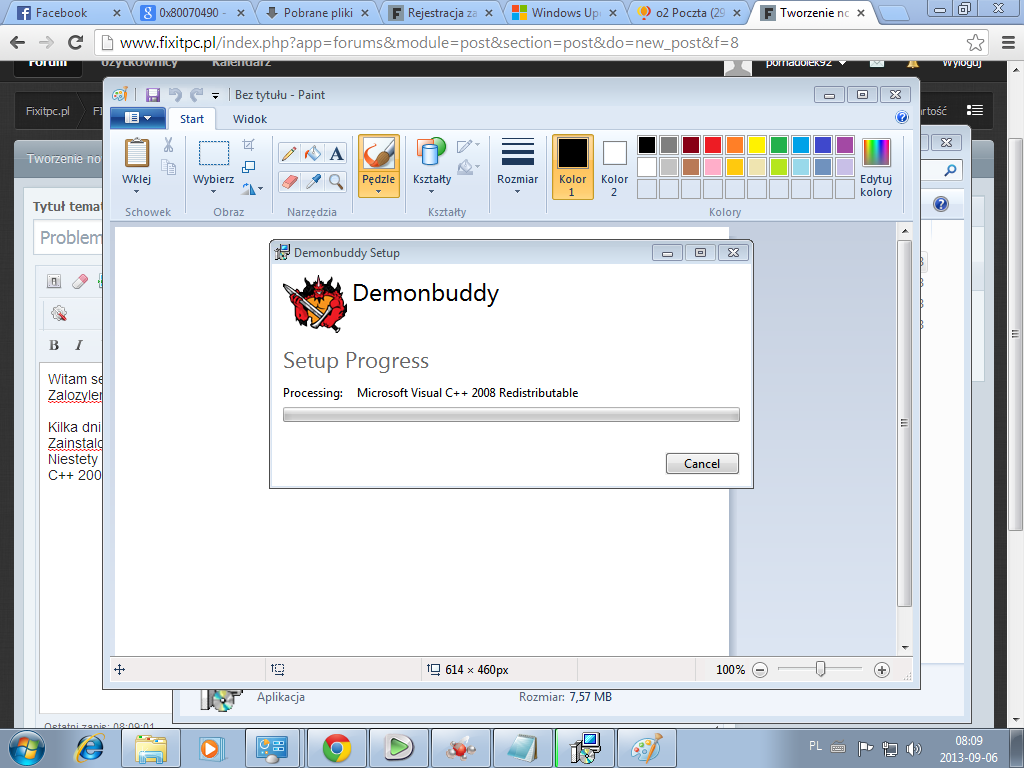
Task: Open the PL language indicator in the tray
Action: [x=815, y=746]
